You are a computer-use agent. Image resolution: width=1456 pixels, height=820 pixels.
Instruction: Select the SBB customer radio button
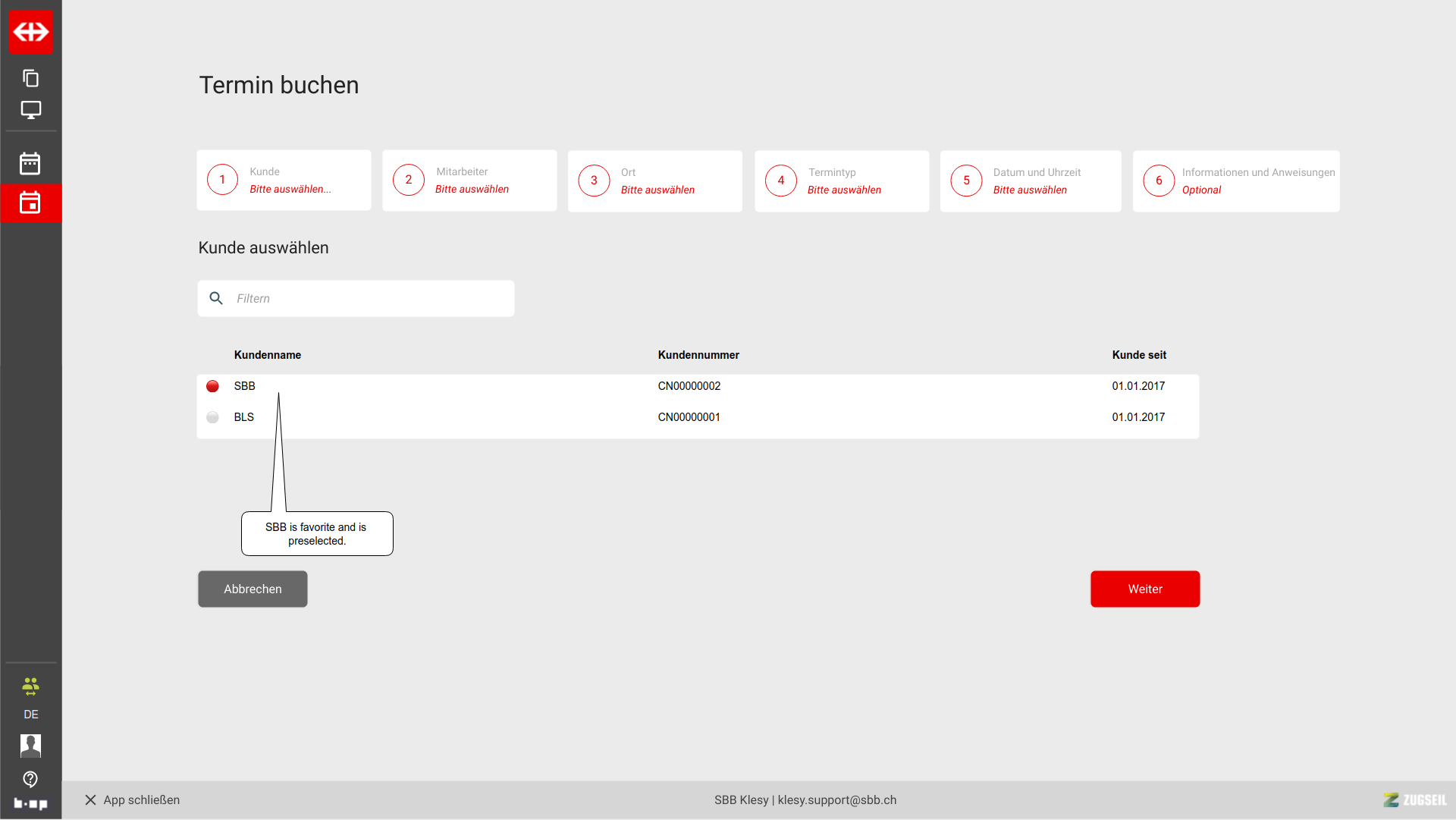coord(213,387)
